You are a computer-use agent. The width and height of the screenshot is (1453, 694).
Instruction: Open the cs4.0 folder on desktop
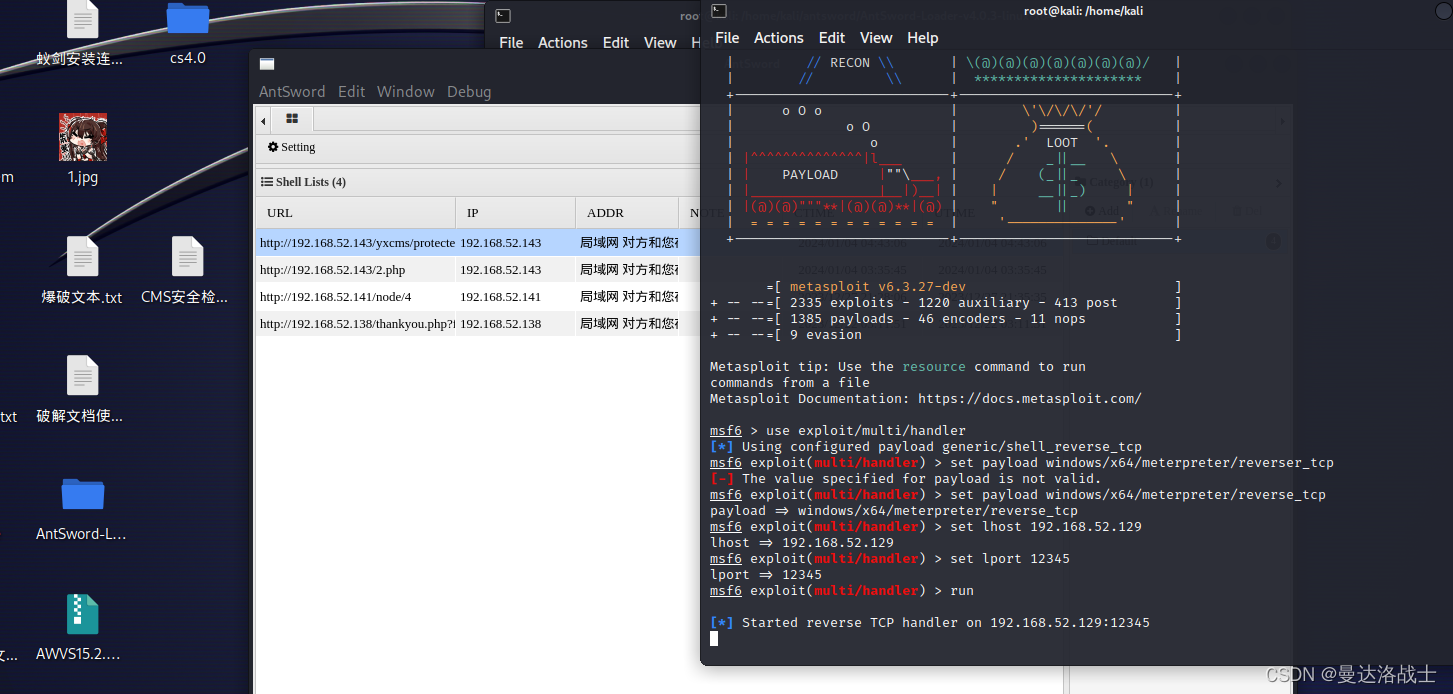point(187,20)
